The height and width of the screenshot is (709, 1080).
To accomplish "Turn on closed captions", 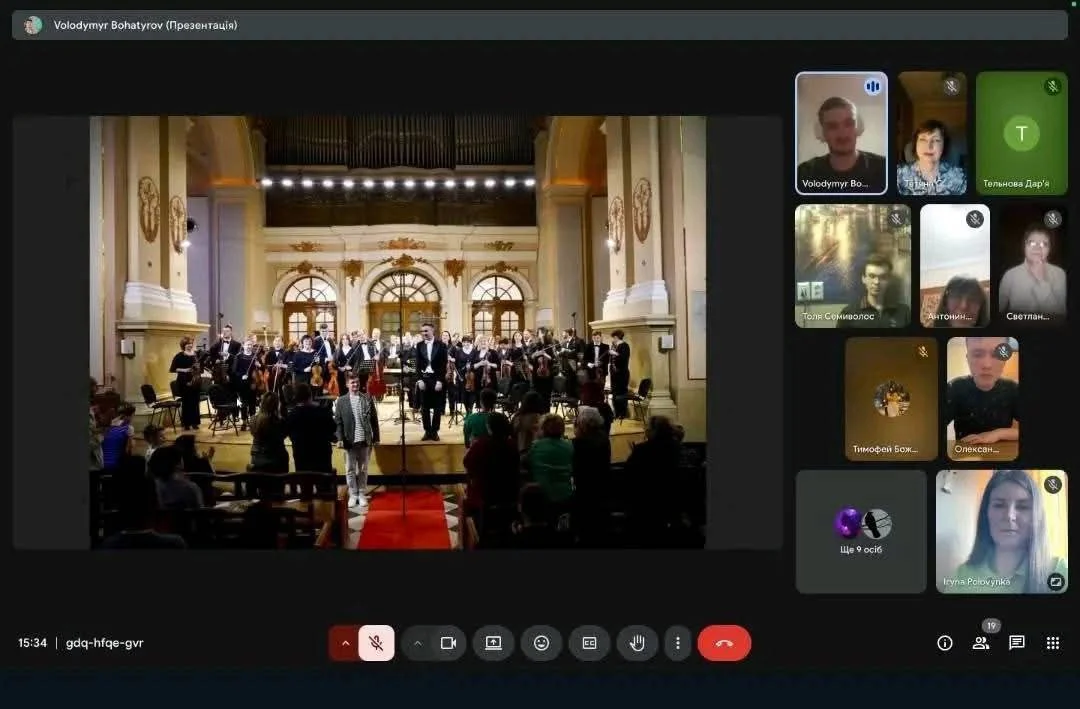I will [x=589, y=643].
